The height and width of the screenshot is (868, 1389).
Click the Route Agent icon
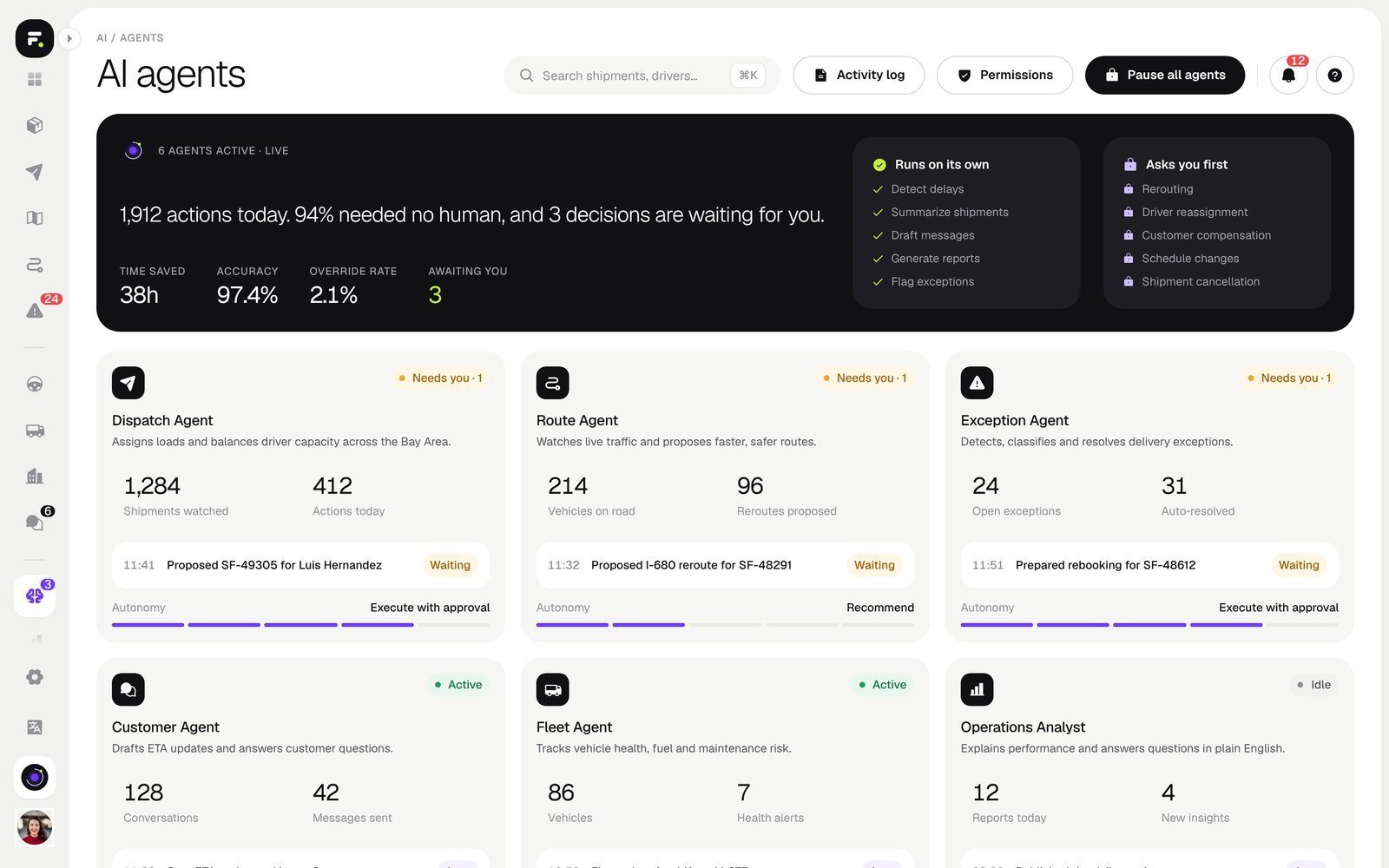[x=553, y=383]
